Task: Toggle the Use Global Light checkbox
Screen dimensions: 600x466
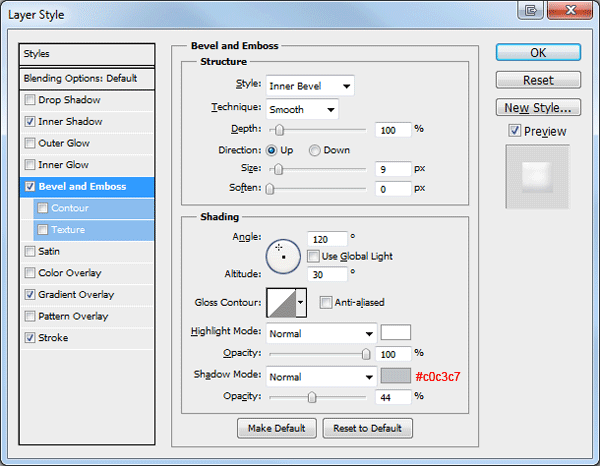Action: [313, 256]
